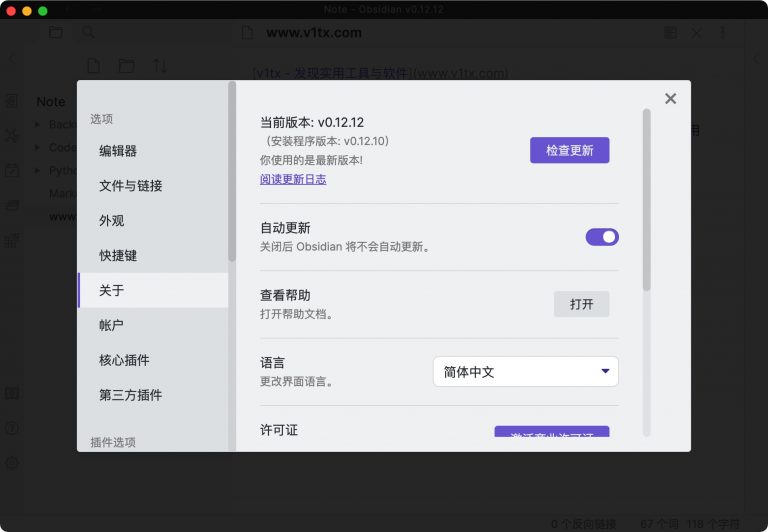This screenshot has height=532, width=768.
Task: Select the 关于 settings tab
Action: pyautogui.click(x=153, y=290)
